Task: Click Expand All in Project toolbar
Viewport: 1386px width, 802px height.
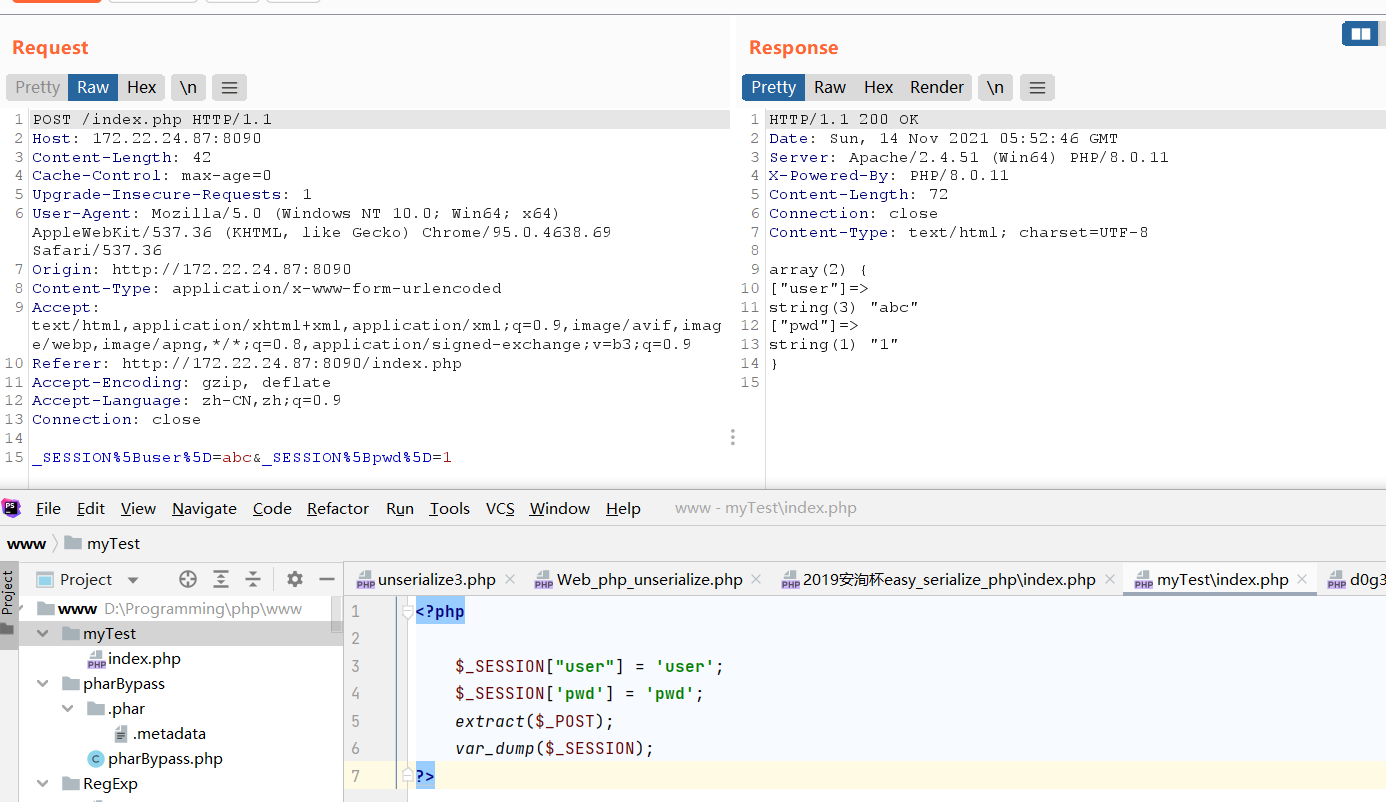Action: coord(221,579)
